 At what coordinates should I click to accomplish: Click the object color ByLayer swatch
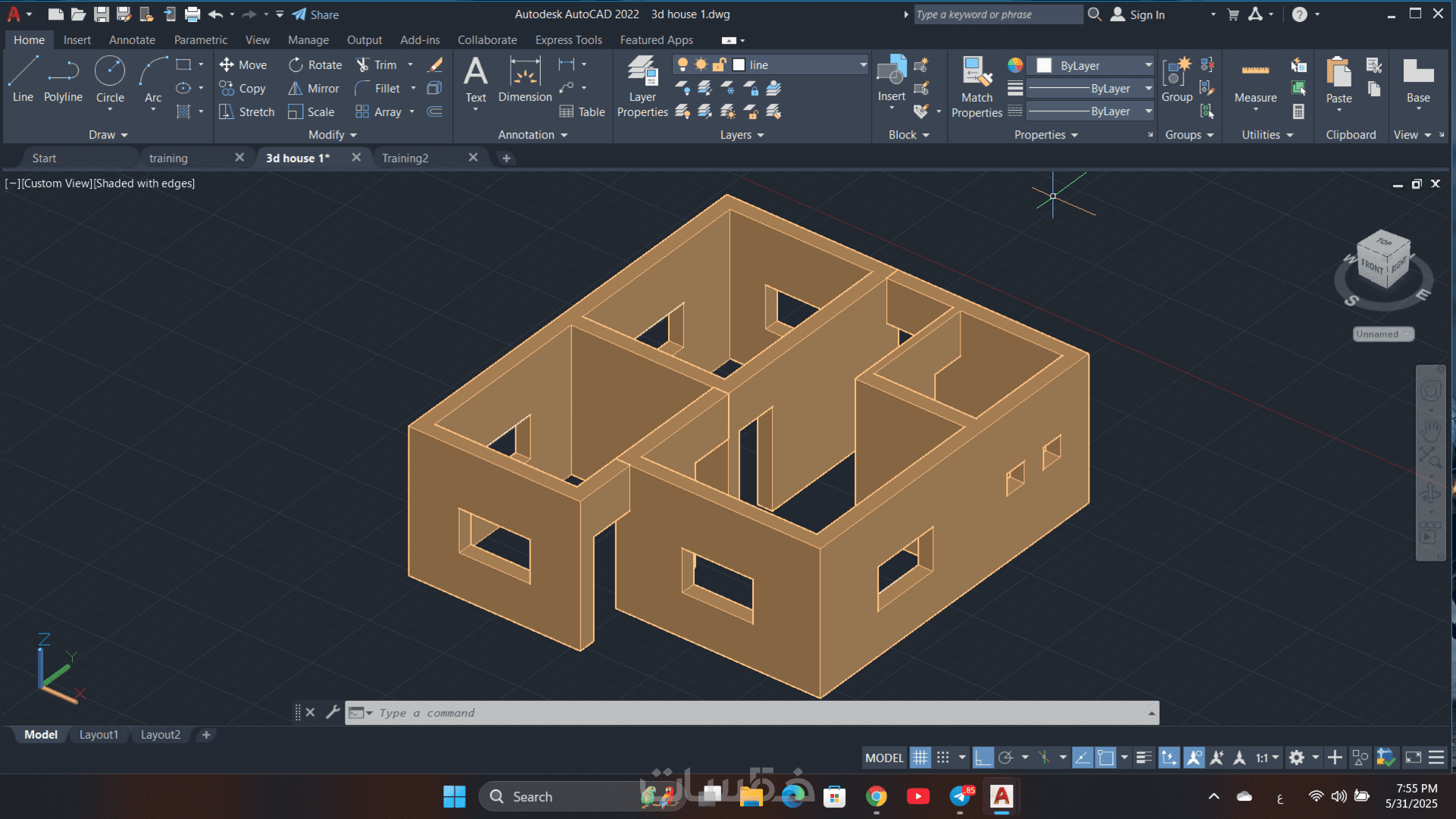tap(1044, 66)
